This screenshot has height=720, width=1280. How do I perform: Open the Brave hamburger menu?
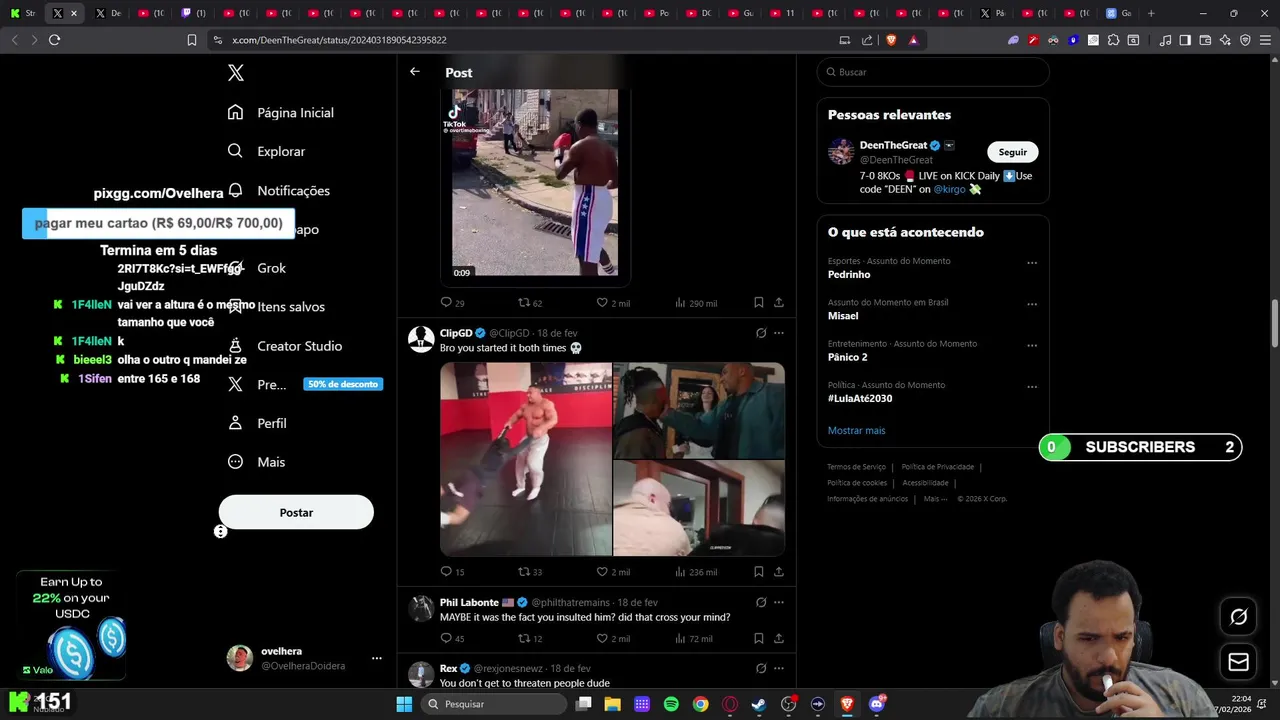pos(1265,40)
